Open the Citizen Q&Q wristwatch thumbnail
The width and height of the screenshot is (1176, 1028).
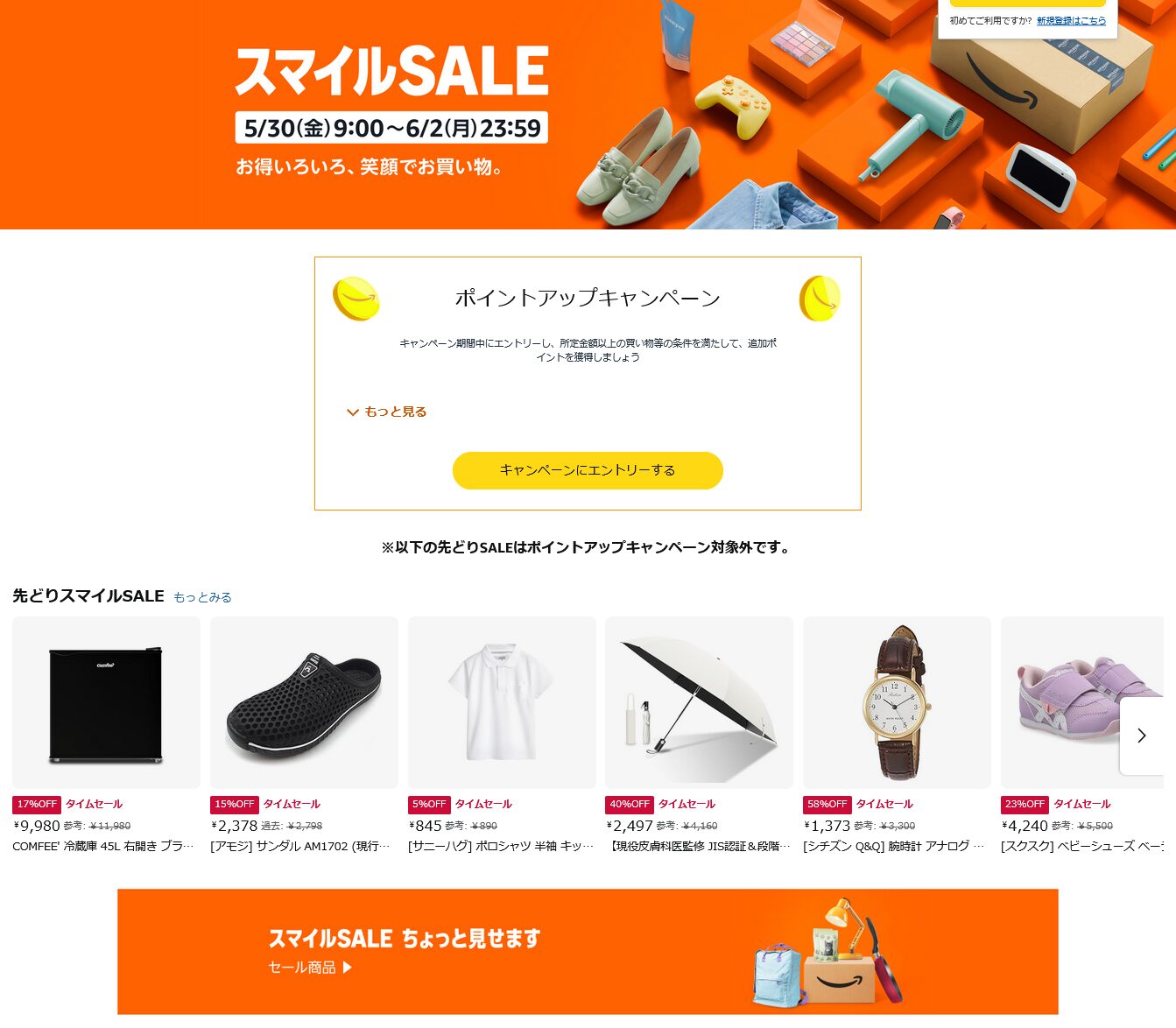point(897,702)
